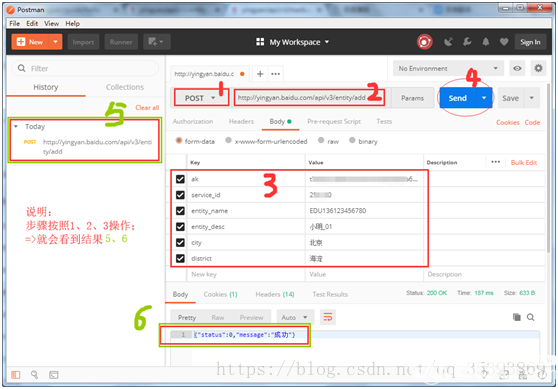Viewport: 558px width, 389px height.
Task: Uncheck the entity_name parameter row
Action: (x=180, y=211)
